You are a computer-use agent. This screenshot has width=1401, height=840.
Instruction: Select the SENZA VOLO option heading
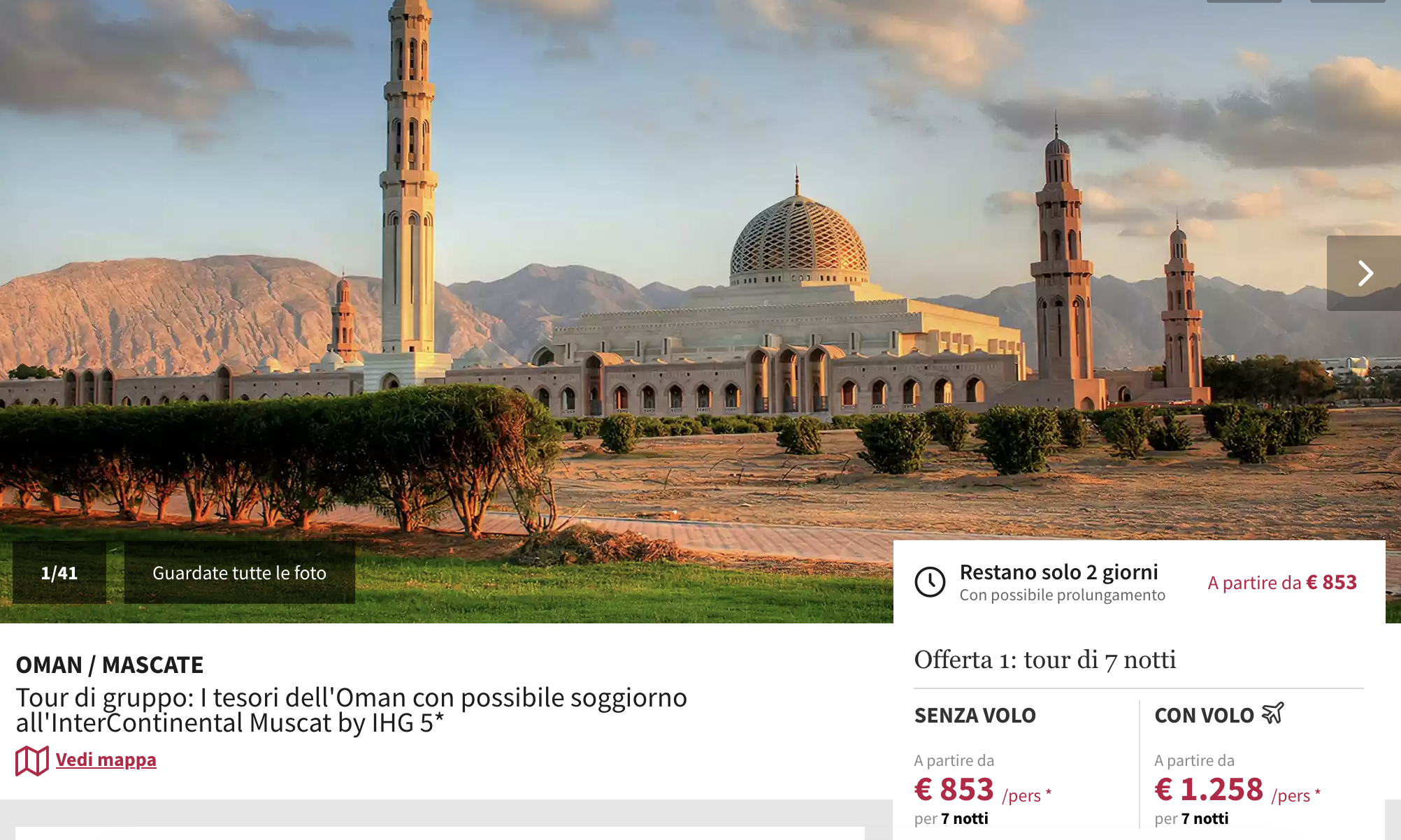975,716
